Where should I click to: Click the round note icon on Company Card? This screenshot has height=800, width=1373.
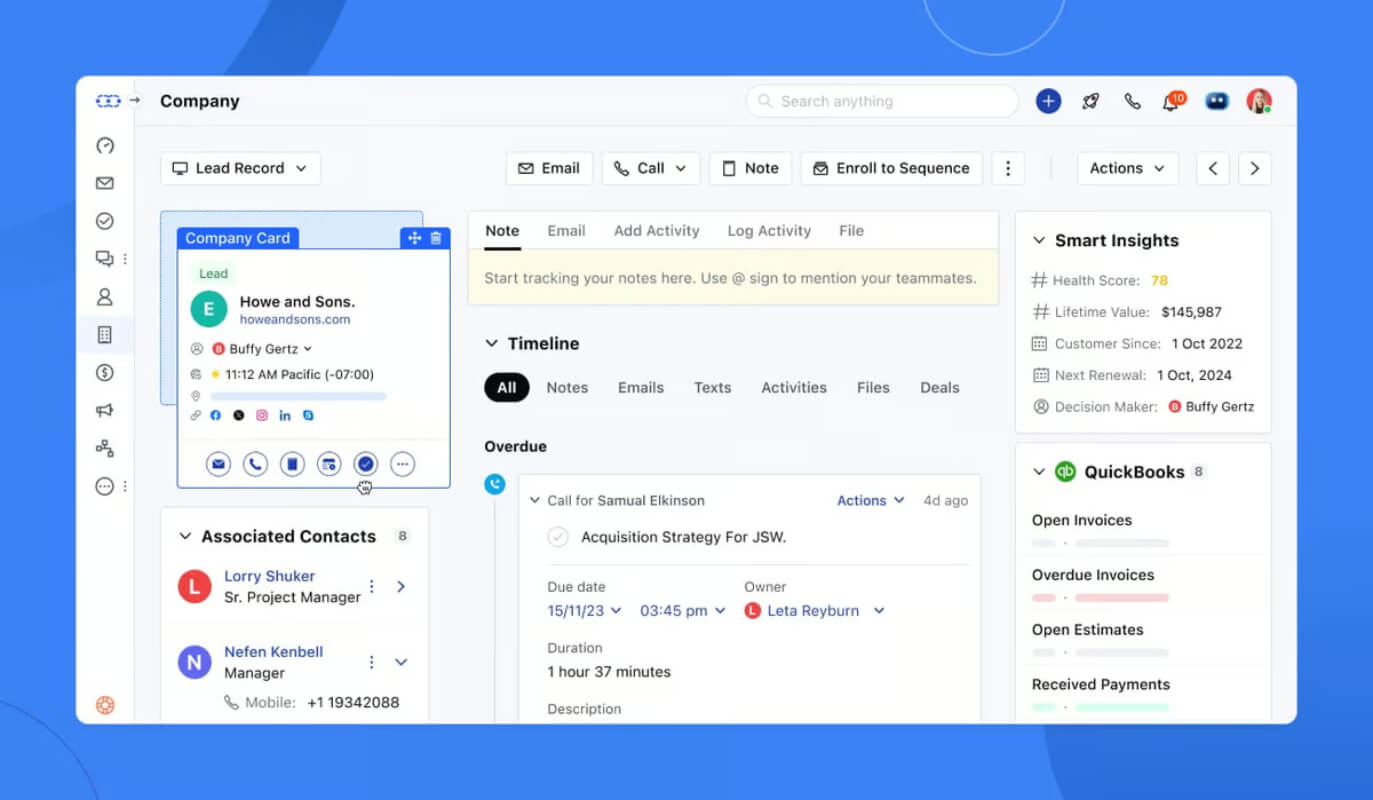tap(292, 464)
